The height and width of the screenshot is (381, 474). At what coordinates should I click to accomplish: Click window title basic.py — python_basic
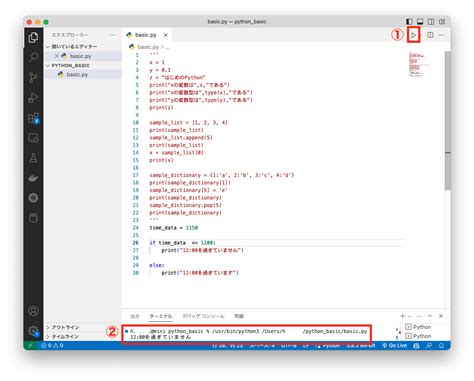237,22
